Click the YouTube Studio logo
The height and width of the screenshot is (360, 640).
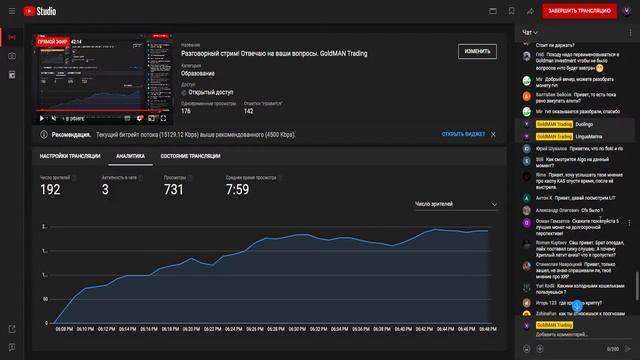40,11
